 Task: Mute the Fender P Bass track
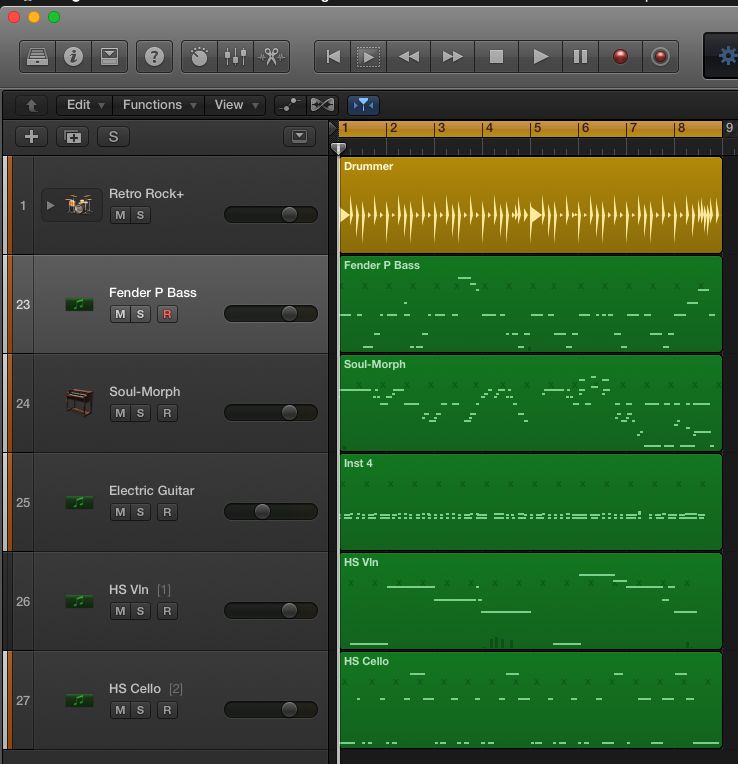coord(120,314)
